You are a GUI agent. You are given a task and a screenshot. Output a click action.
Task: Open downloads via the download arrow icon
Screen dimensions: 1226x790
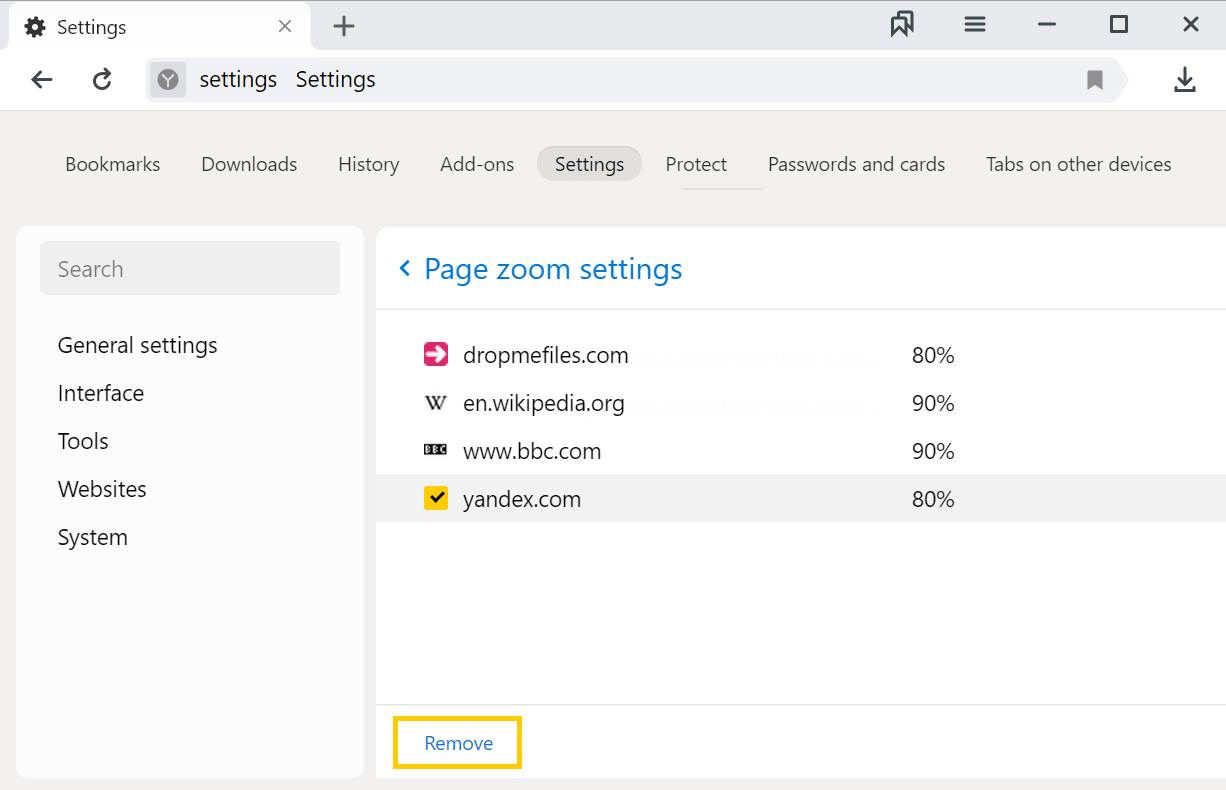pyautogui.click(x=1185, y=80)
